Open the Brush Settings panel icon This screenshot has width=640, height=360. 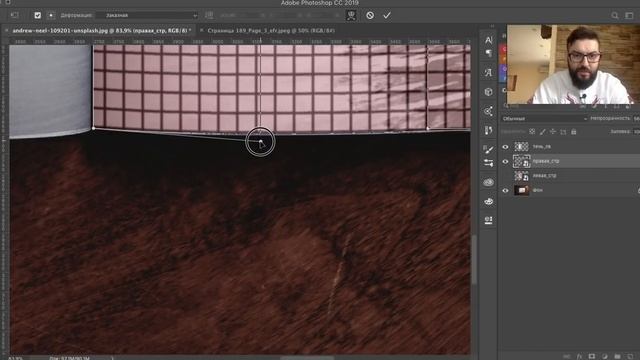[x=489, y=149]
